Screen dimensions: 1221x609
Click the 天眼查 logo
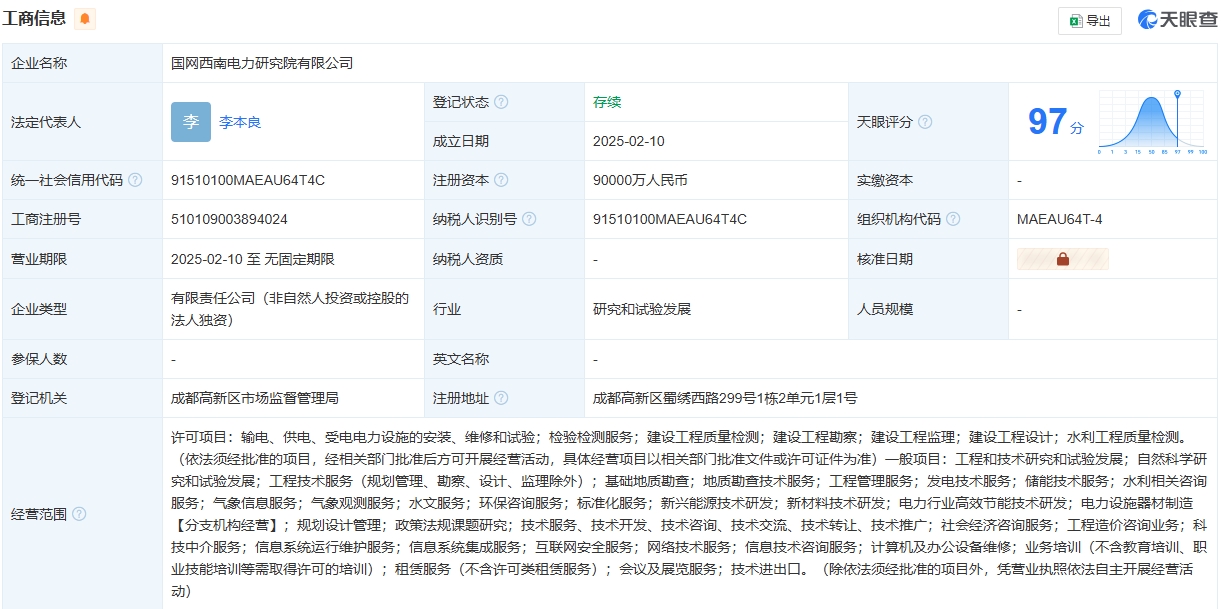pos(1177,18)
